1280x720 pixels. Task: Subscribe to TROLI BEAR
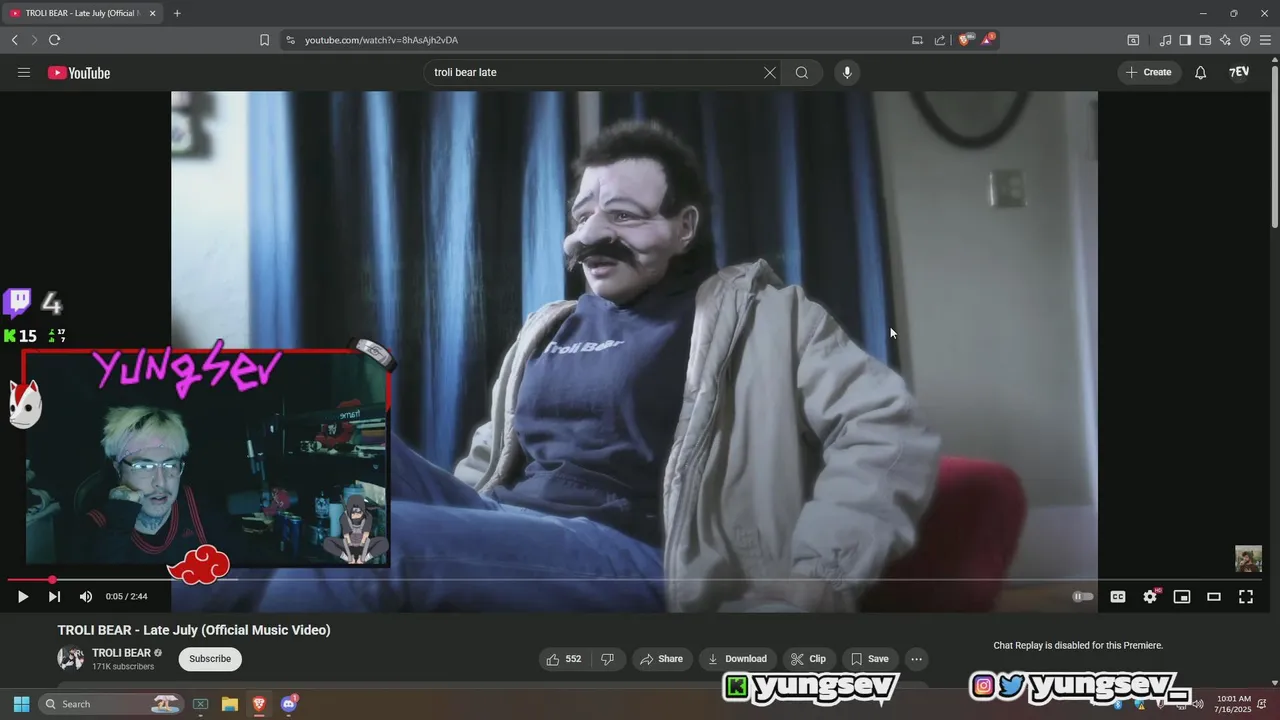click(210, 659)
